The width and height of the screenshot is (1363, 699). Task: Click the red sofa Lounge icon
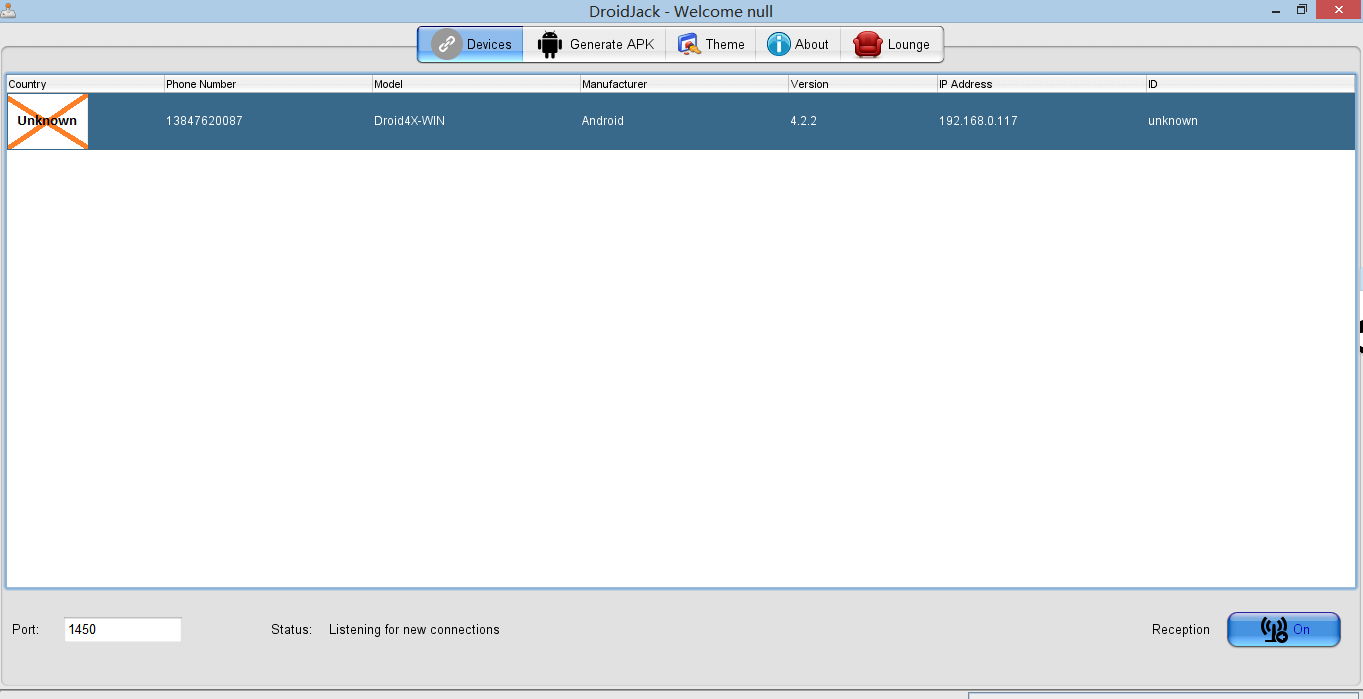pos(867,45)
